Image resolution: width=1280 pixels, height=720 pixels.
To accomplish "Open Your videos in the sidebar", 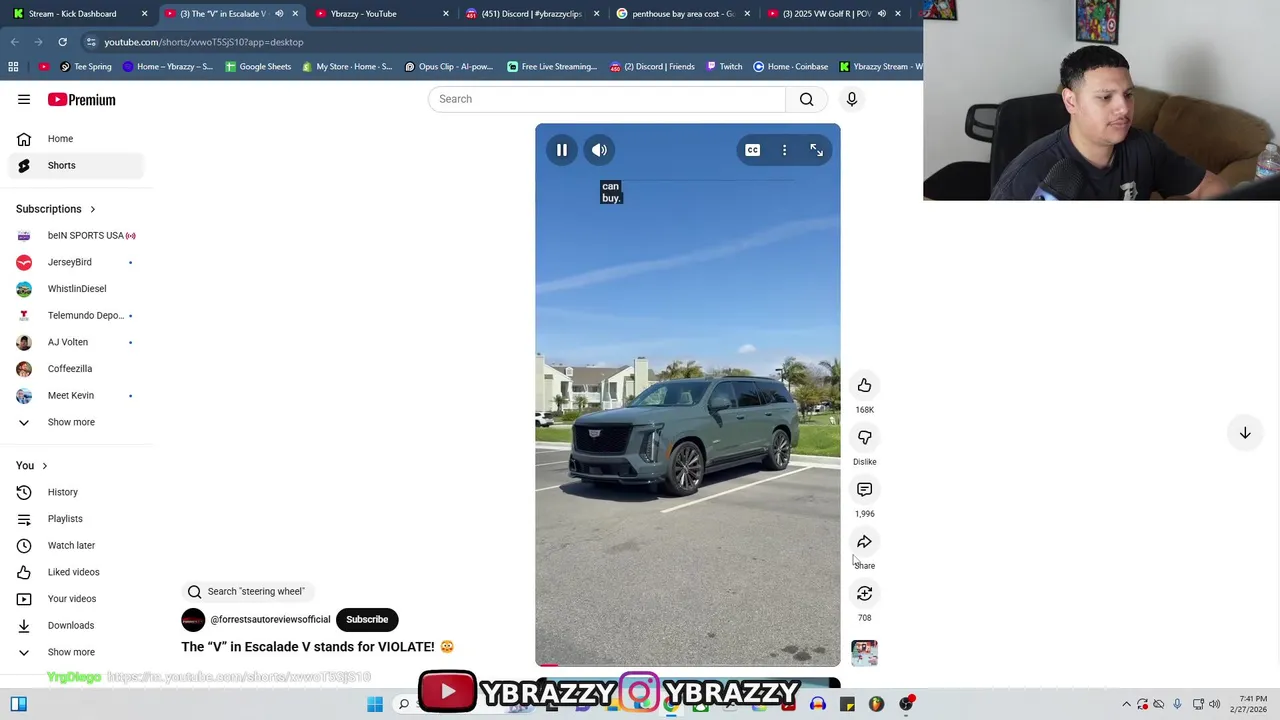I will click(x=76, y=599).
